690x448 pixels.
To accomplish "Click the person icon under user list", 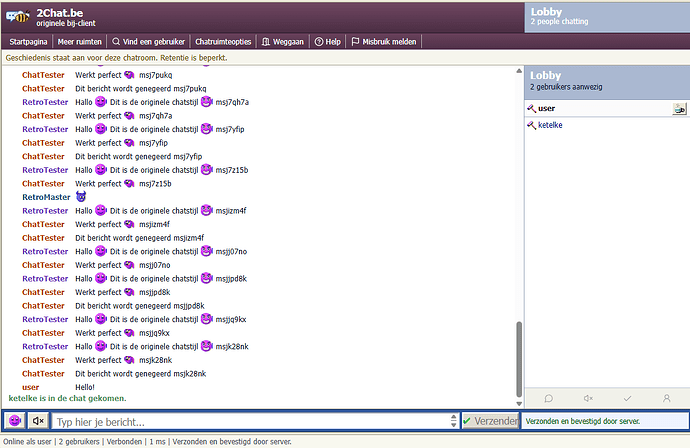I will [667, 398].
